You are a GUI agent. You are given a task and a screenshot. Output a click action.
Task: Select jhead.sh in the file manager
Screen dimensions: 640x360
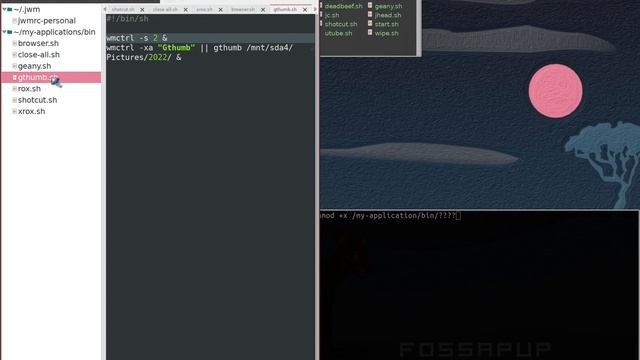click(x=388, y=15)
